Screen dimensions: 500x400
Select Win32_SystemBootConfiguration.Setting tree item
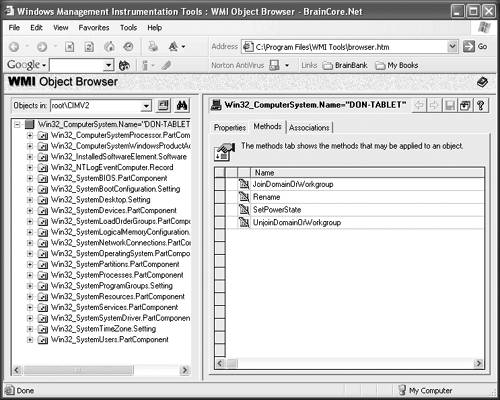click(x=115, y=189)
